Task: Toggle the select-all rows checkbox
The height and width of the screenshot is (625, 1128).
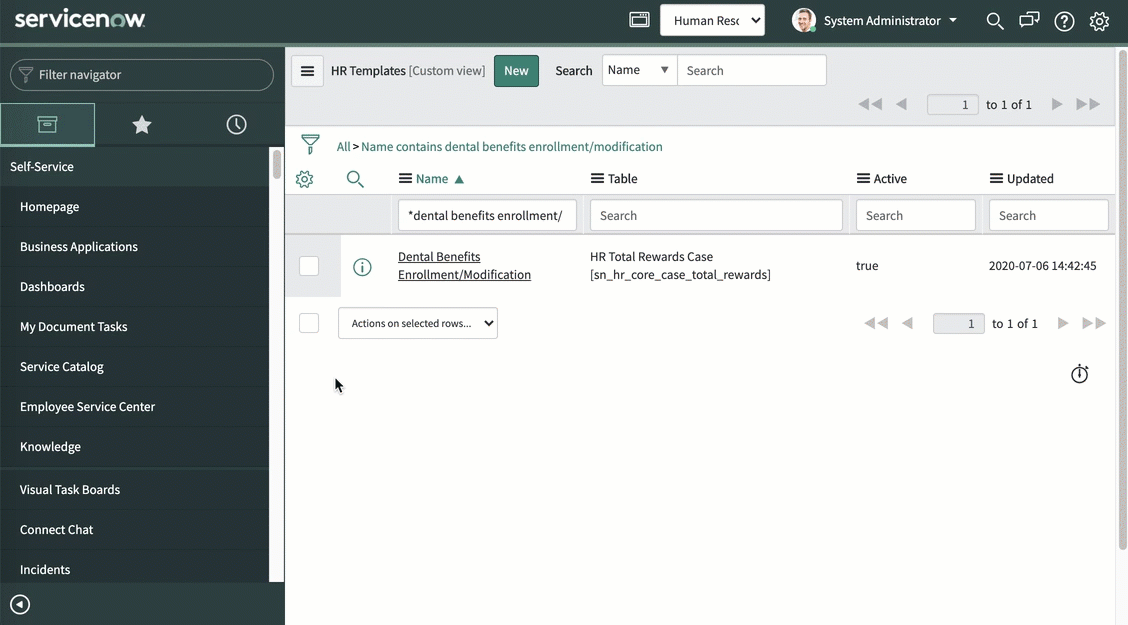Action: [309, 323]
